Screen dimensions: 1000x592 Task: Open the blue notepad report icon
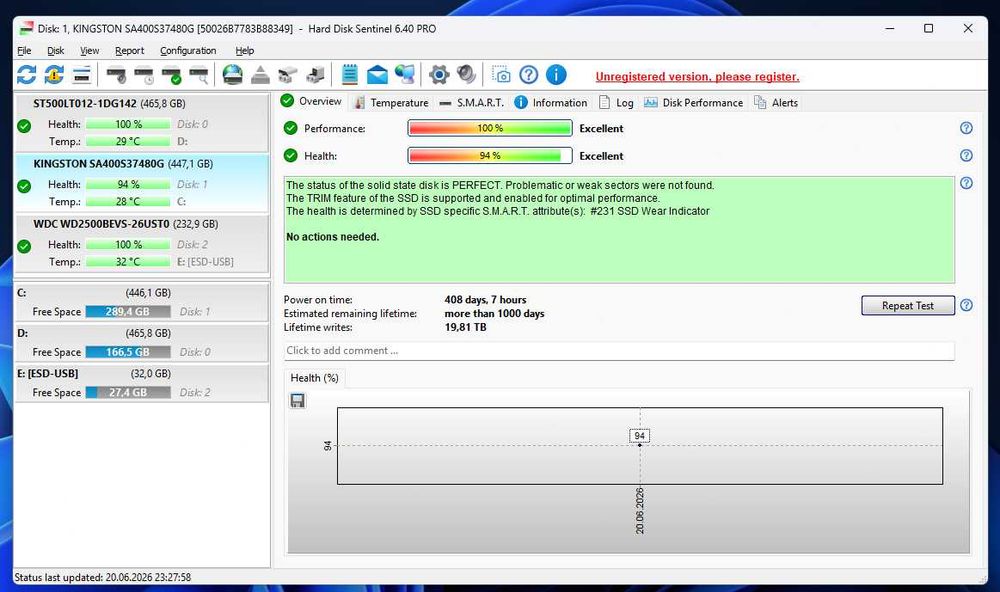point(349,75)
